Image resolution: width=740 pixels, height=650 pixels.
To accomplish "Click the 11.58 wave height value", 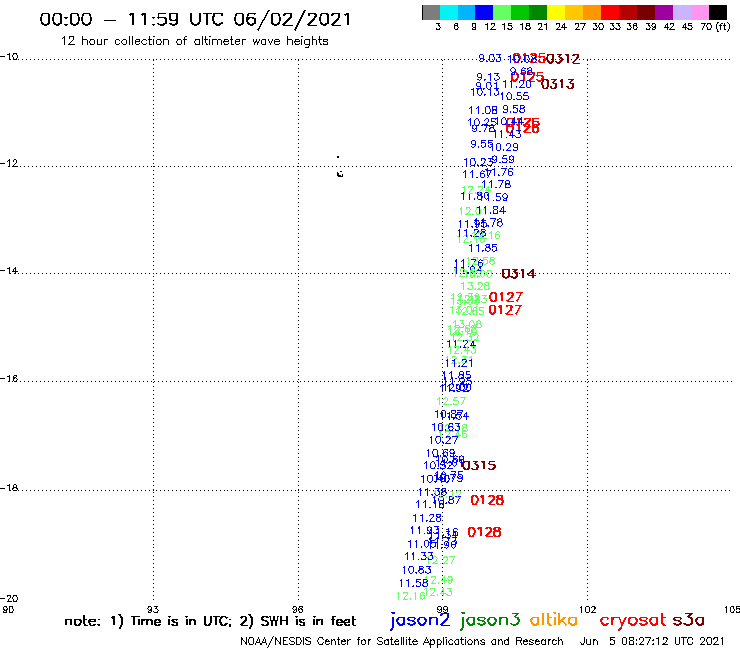I will (414, 583).
